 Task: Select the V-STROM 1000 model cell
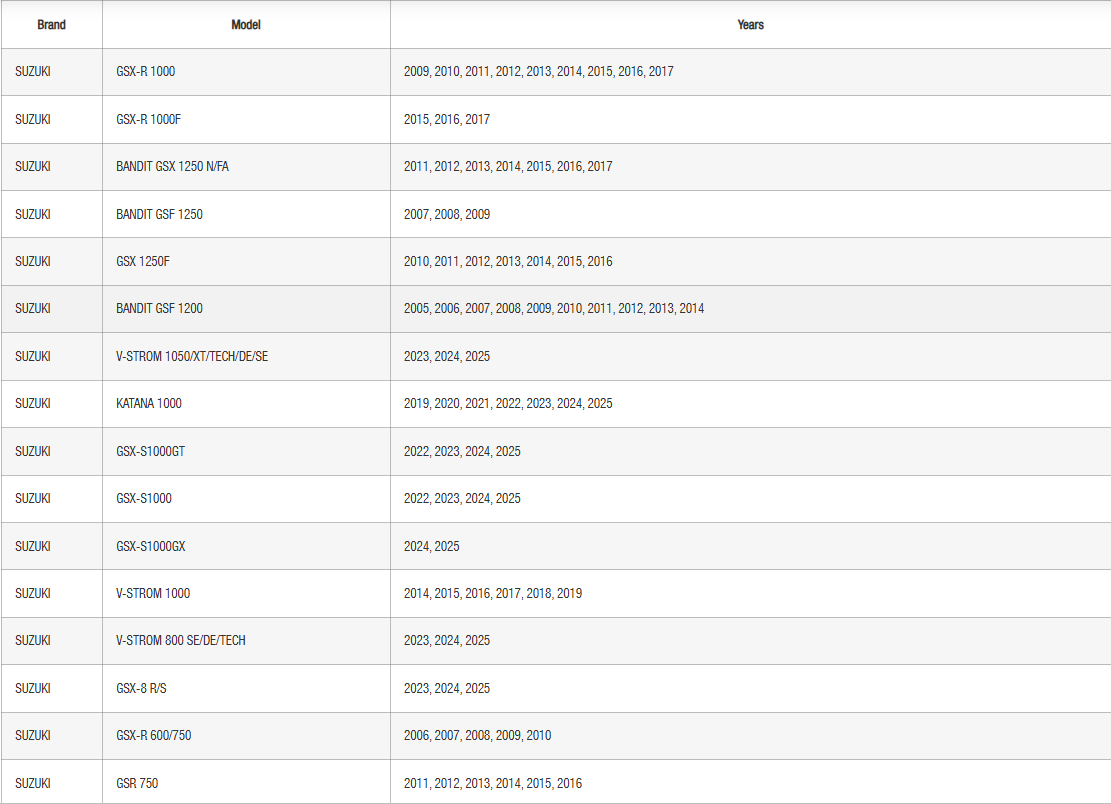point(153,593)
